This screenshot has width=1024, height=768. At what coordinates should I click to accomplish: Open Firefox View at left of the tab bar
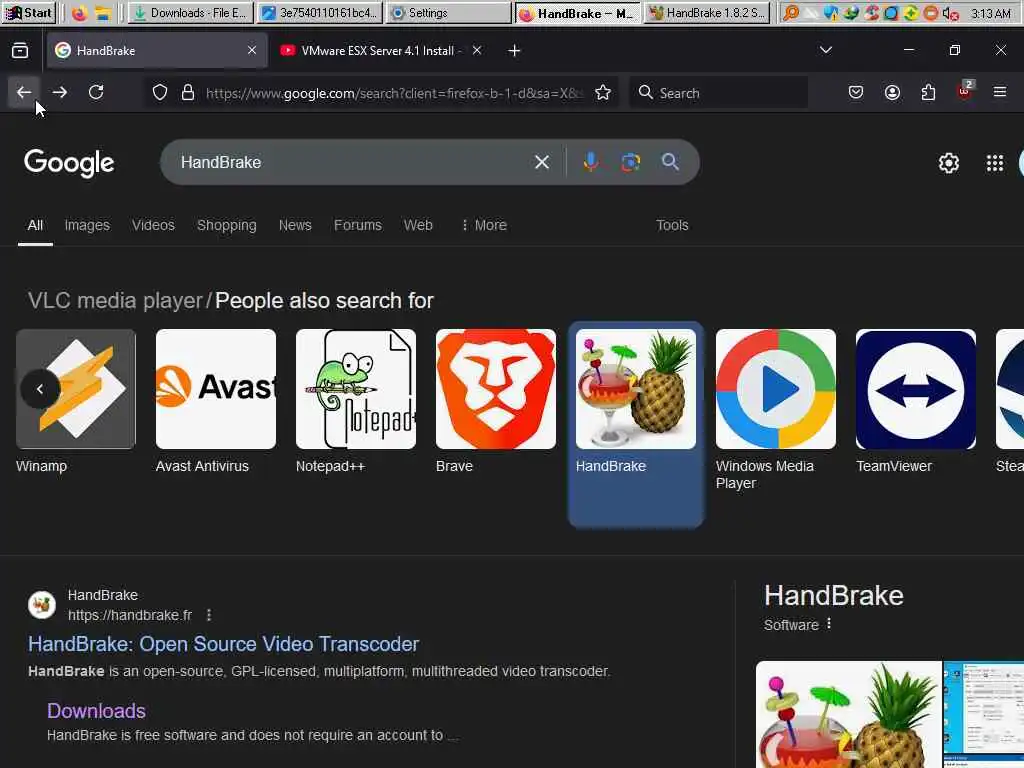tap(20, 50)
